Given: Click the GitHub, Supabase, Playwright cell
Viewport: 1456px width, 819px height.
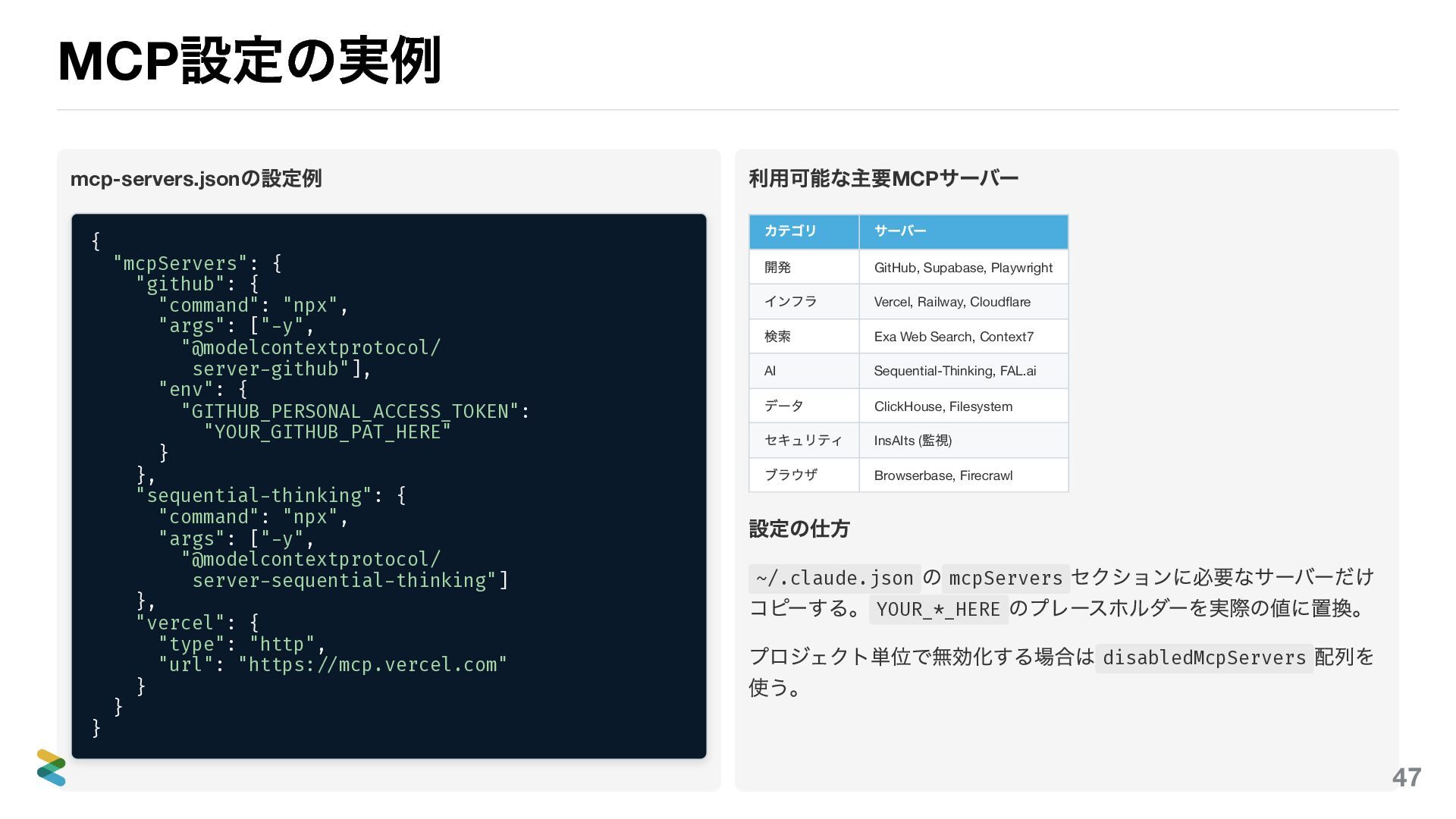Looking at the screenshot, I should 963,267.
